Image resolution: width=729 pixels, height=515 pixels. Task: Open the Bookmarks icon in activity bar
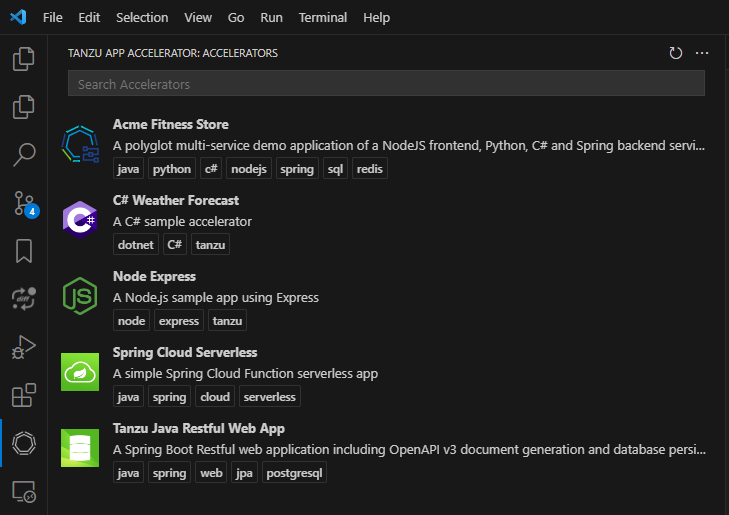point(24,251)
